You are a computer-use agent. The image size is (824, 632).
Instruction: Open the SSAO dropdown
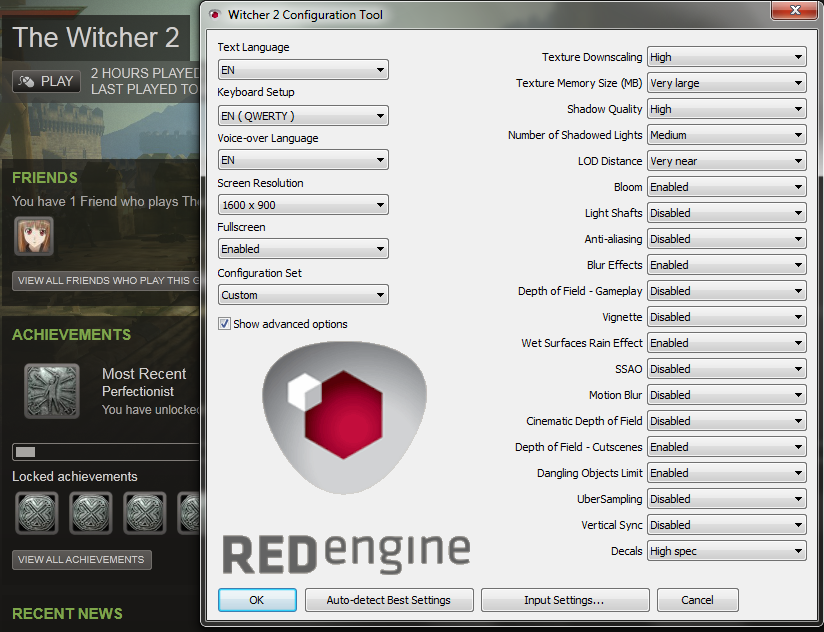(x=727, y=369)
